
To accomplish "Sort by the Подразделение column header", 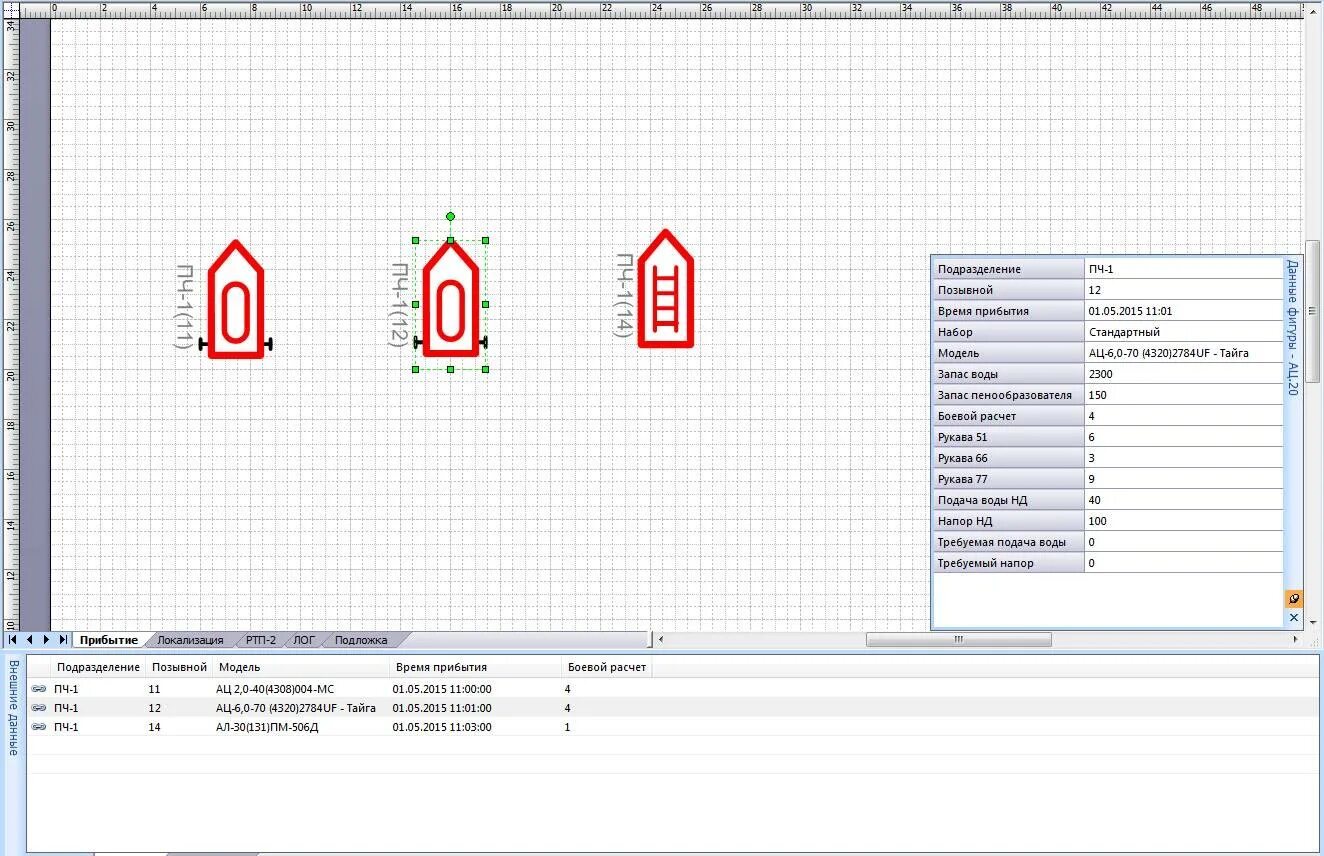I will (x=99, y=667).
